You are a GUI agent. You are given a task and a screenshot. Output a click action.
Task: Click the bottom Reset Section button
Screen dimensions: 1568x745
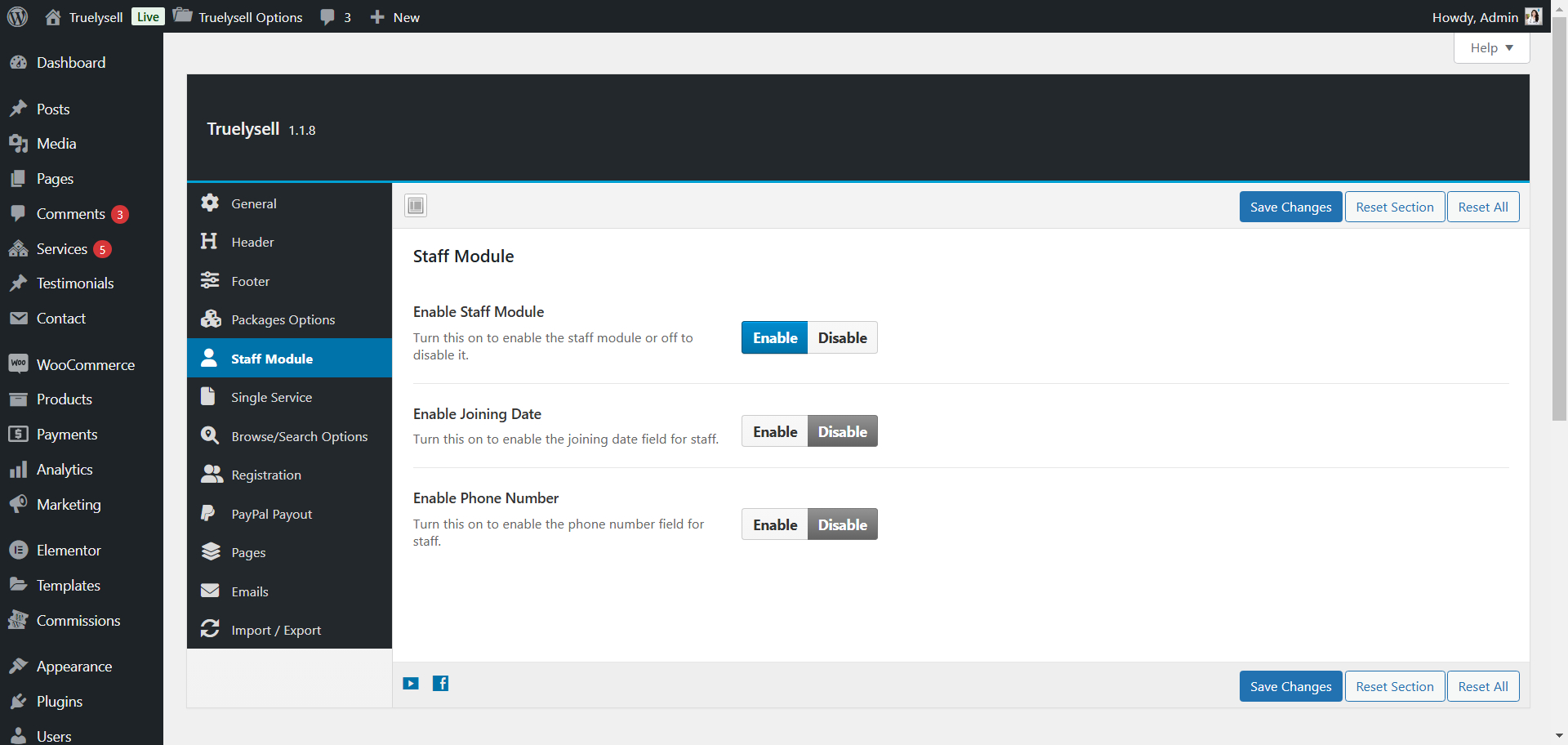click(x=1394, y=686)
